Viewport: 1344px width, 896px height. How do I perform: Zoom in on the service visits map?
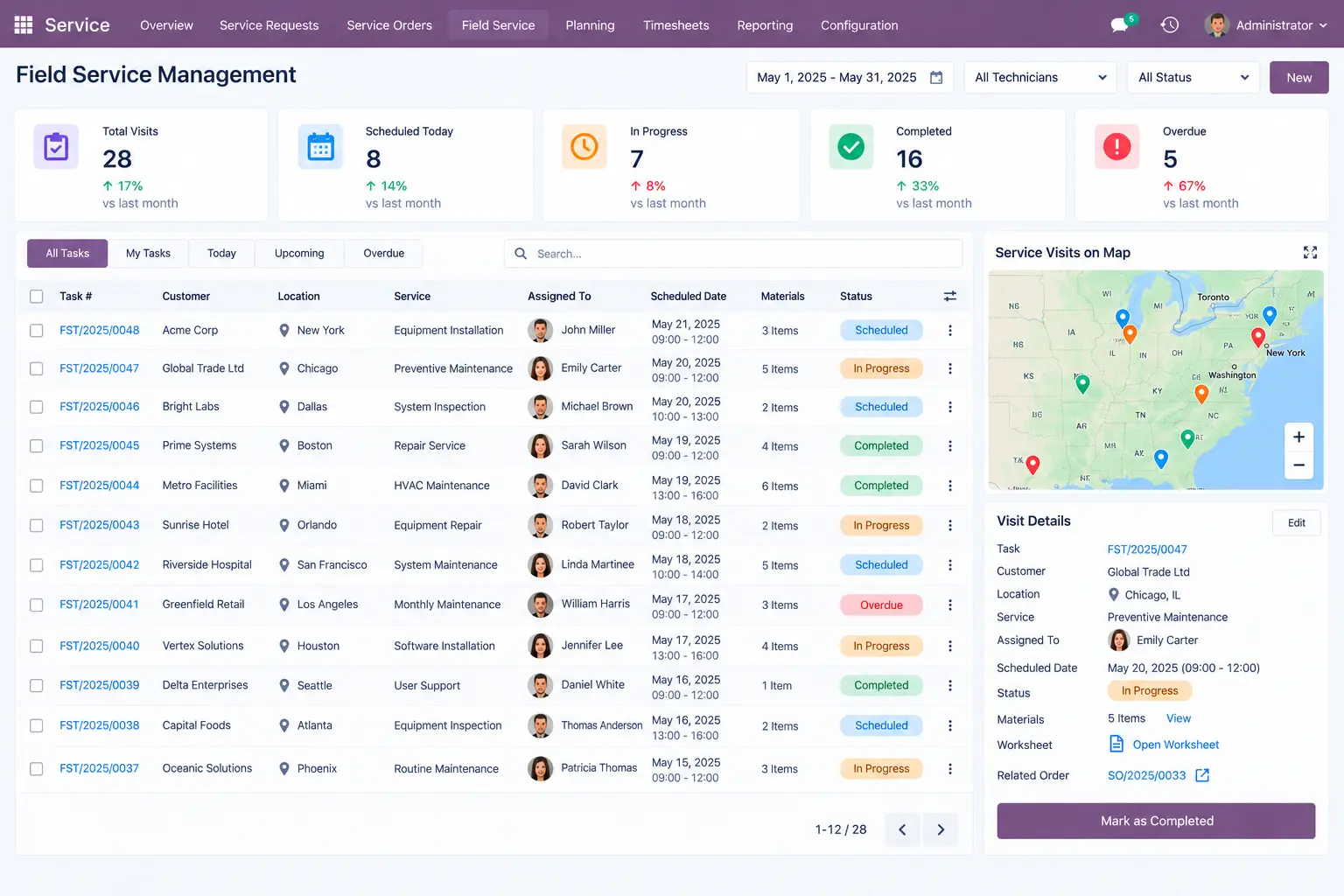tap(1298, 437)
